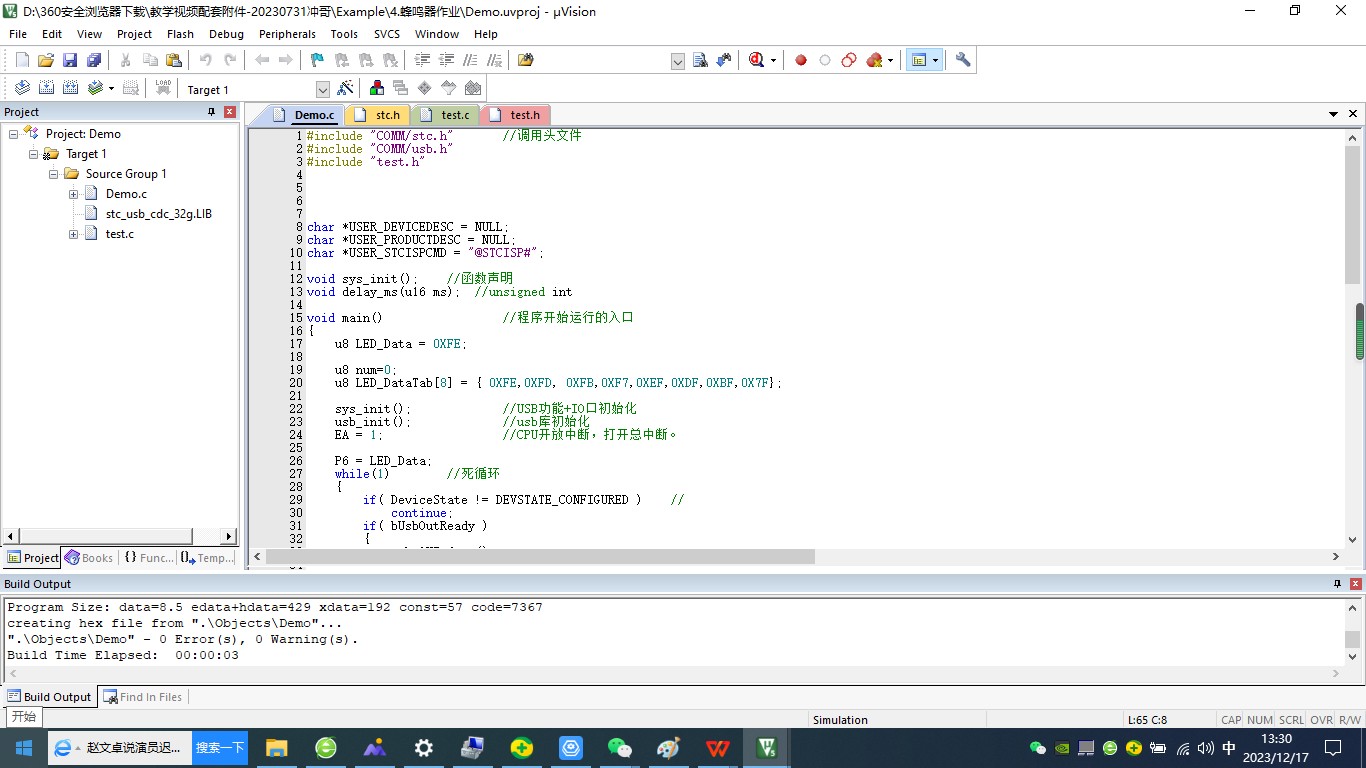Open the Peripherals menu
Image resolution: width=1366 pixels, height=768 pixels.
tap(287, 34)
